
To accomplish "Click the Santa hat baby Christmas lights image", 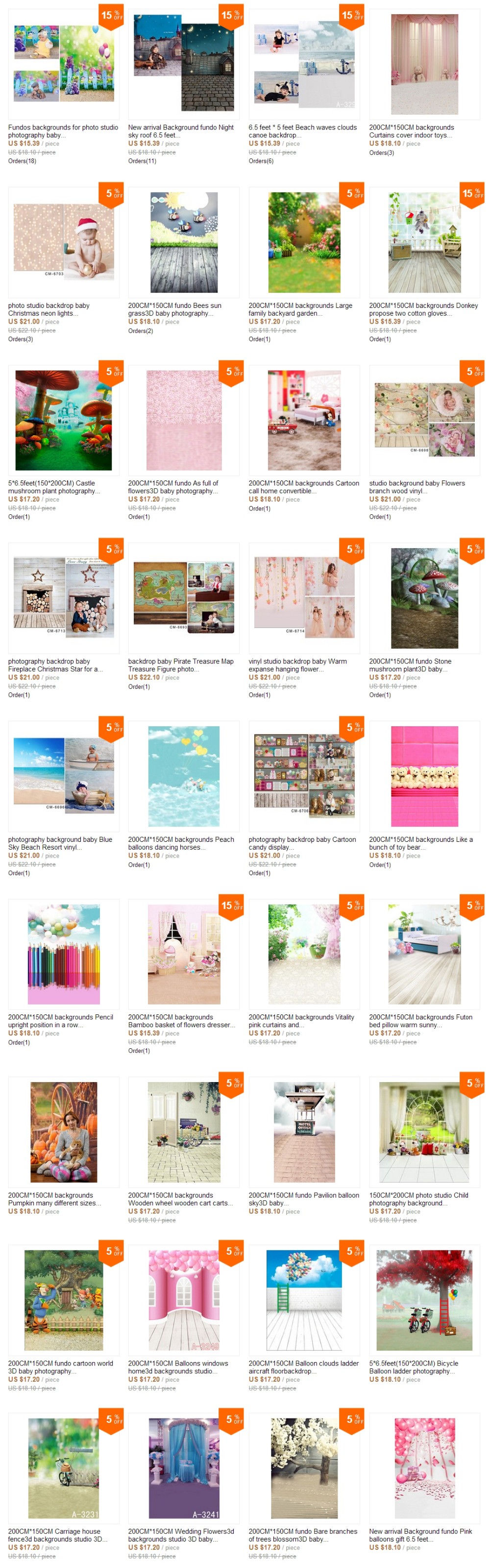I will (x=63, y=242).
